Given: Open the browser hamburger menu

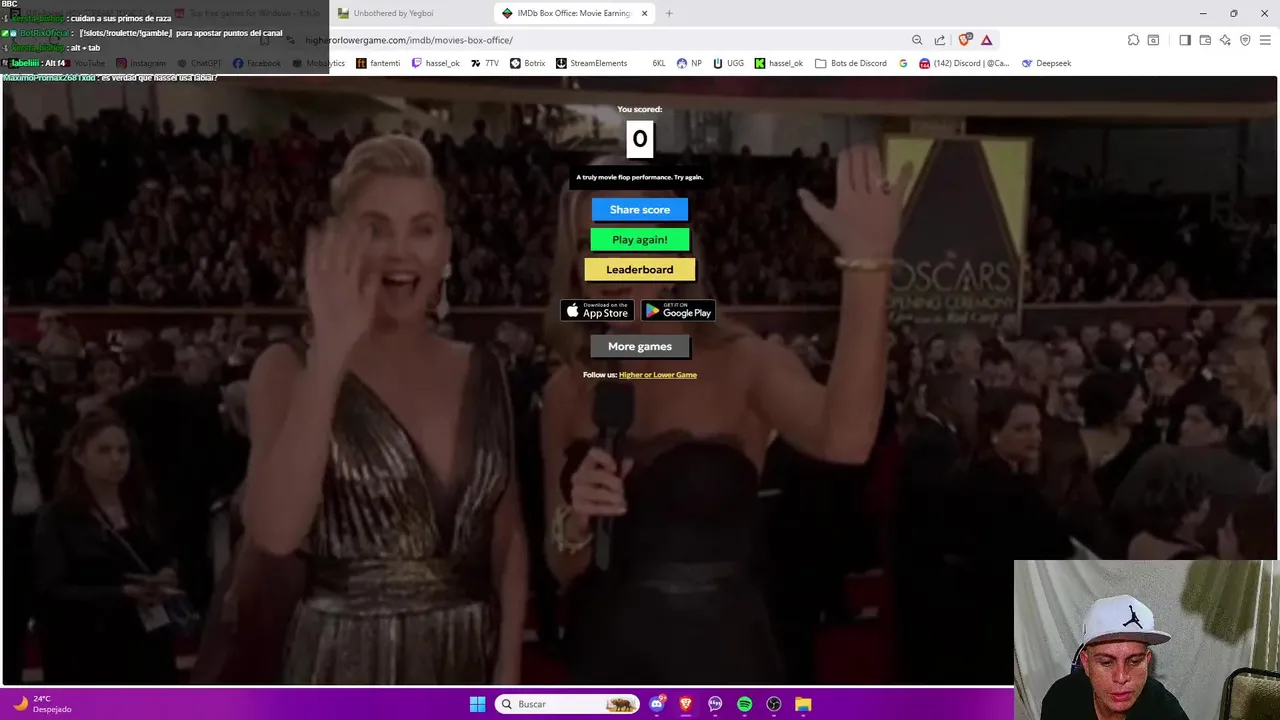Looking at the screenshot, I should pos(1266,40).
